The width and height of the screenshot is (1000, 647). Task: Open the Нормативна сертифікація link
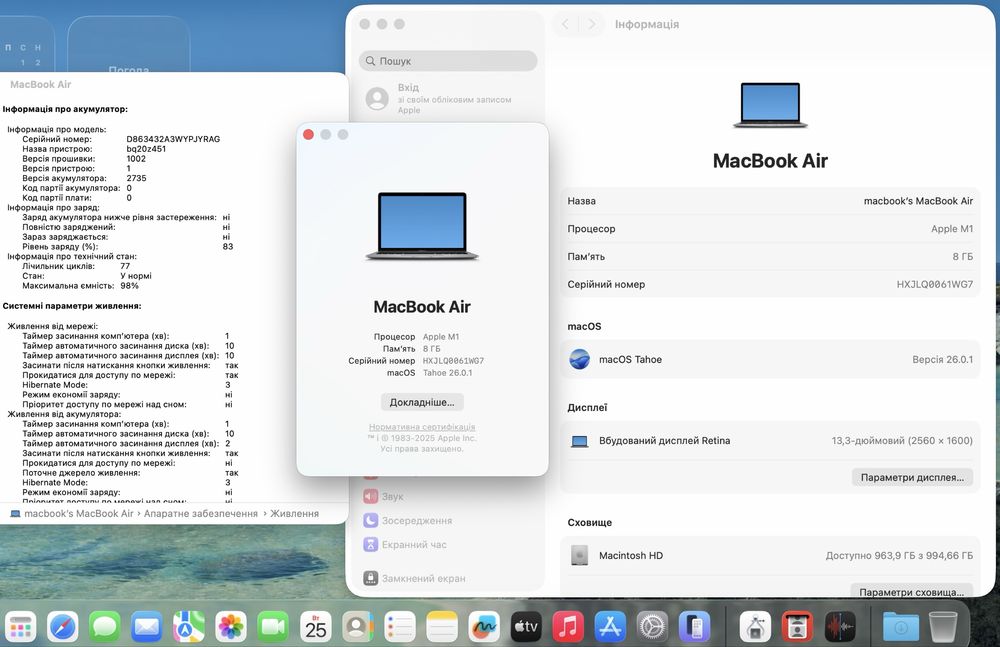tap(422, 427)
